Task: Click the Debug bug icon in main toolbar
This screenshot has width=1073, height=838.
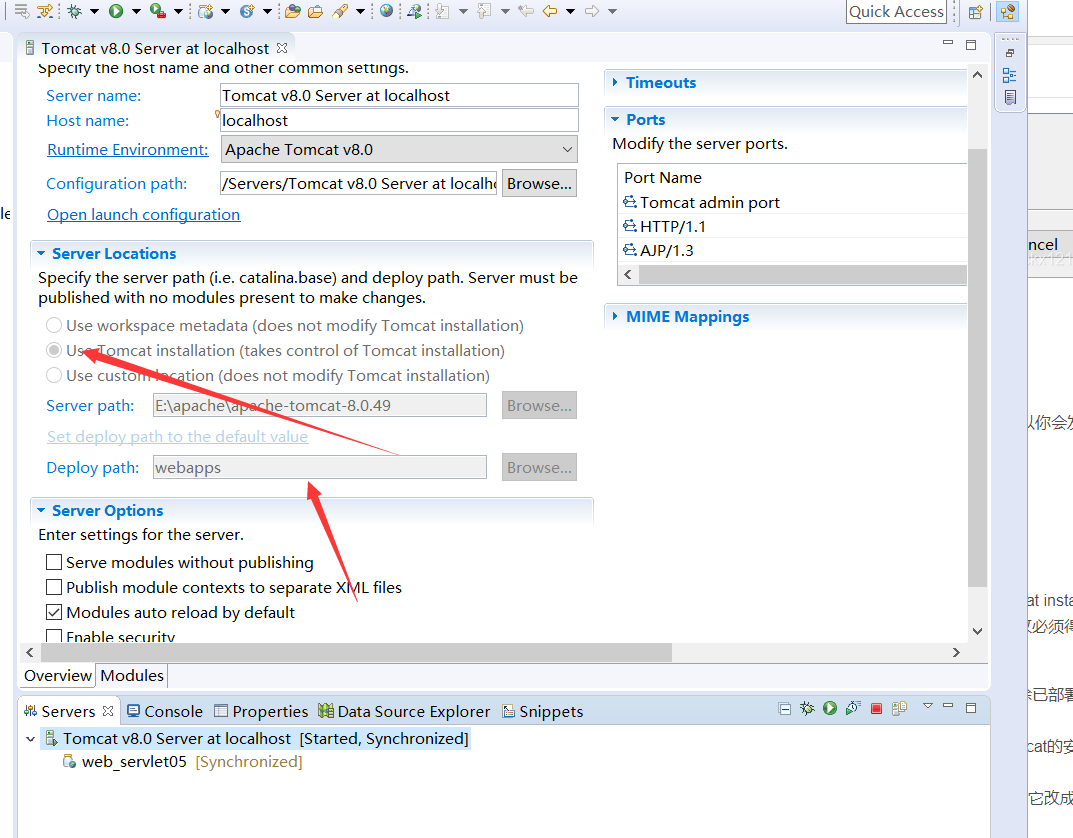Action: click(x=75, y=11)
